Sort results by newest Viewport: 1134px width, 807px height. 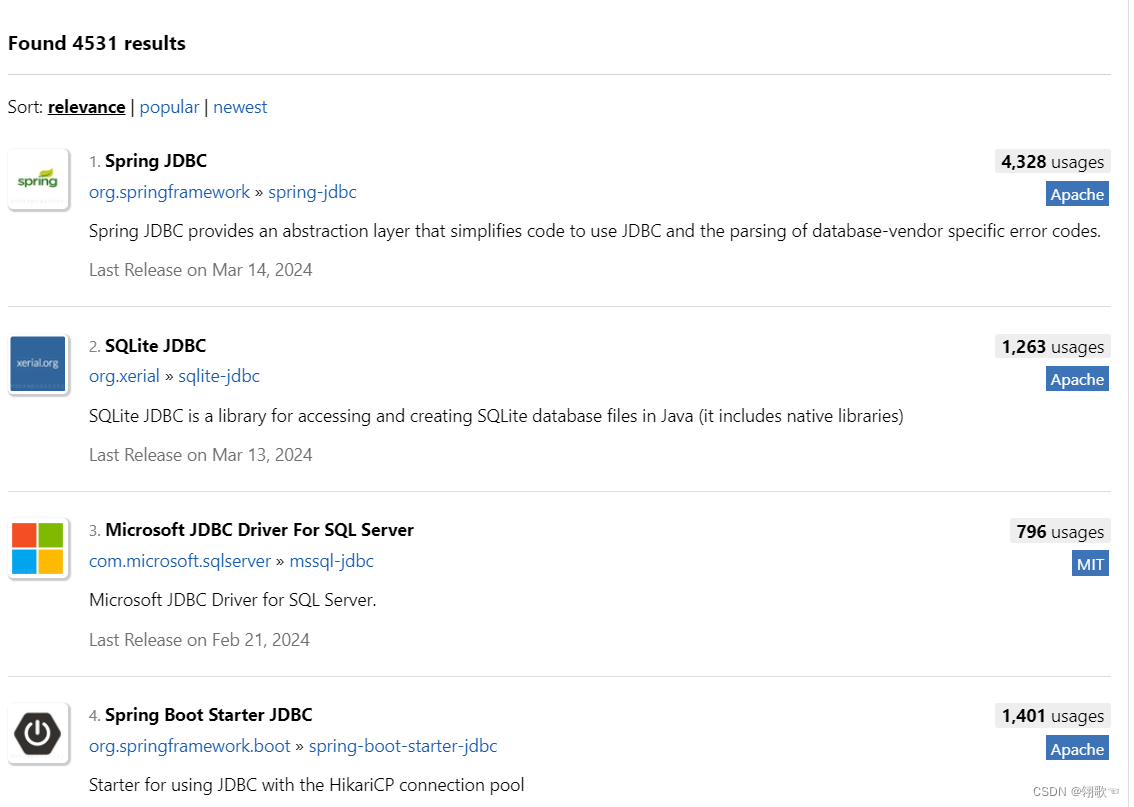(240, 107)
